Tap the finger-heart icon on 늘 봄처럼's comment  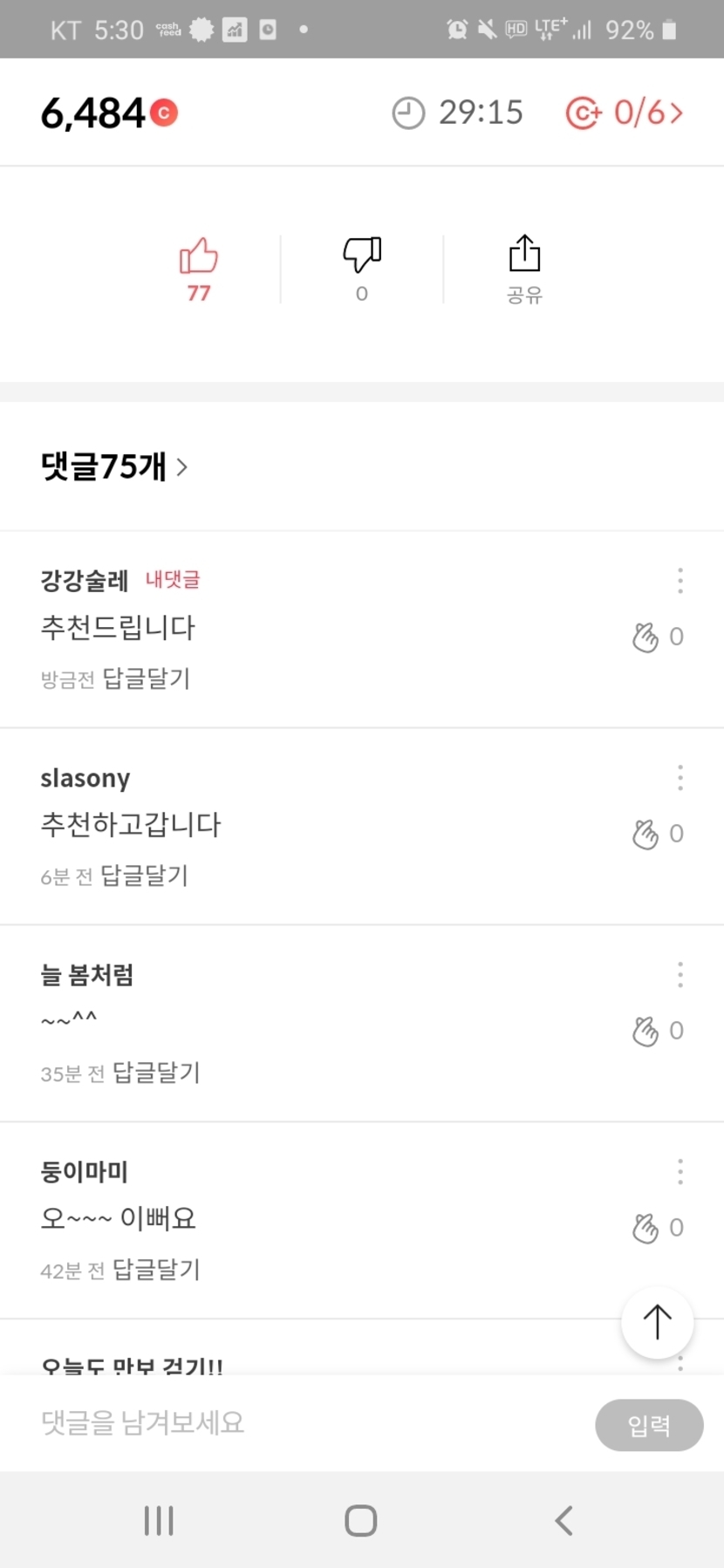click(645, 1032)
